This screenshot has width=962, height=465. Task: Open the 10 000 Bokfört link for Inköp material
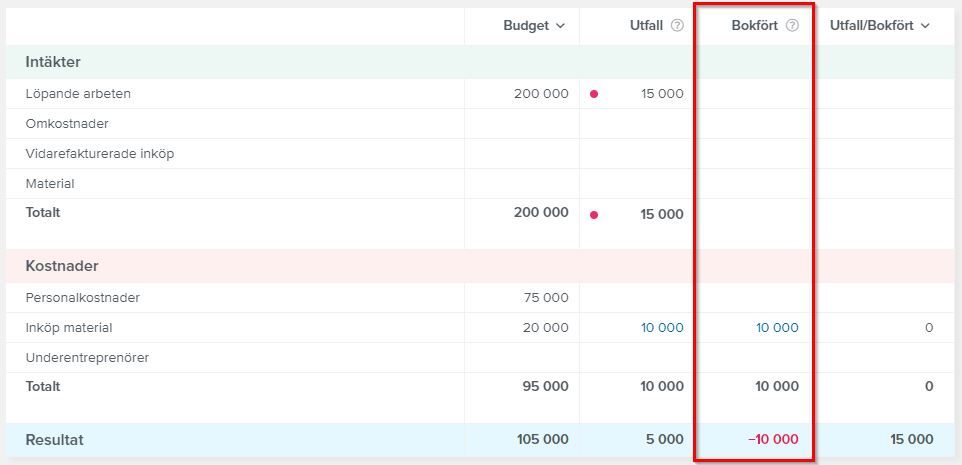point(777,328)
